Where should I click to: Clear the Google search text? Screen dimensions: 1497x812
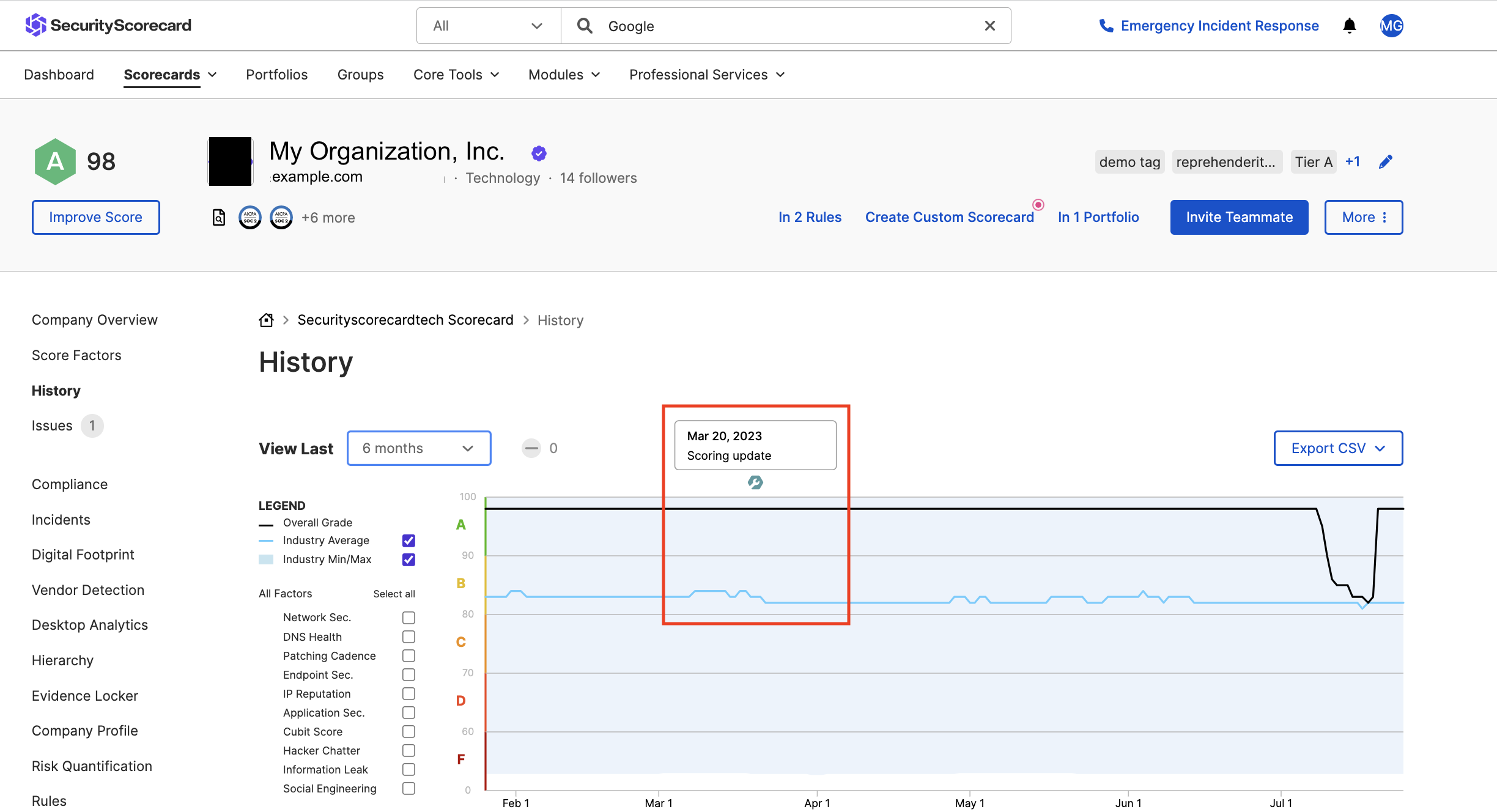click(x=989, y=26)
